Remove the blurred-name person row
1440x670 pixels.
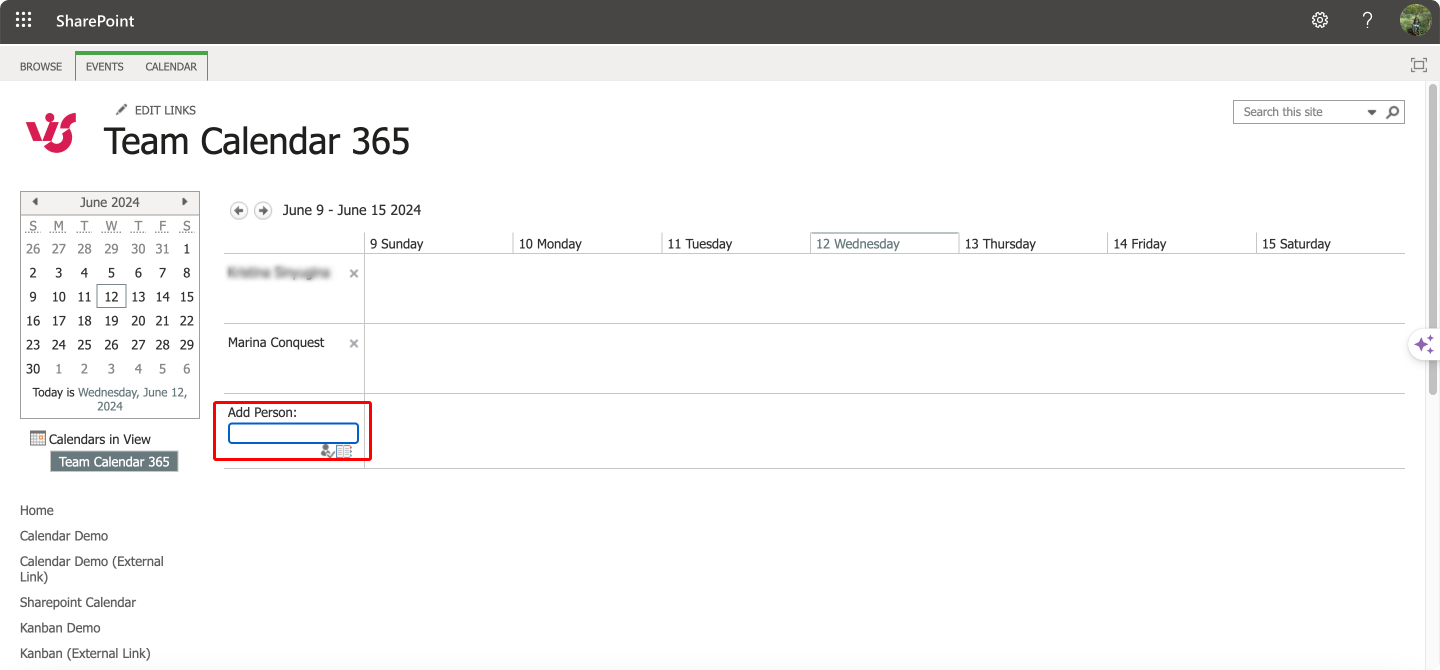[353, 273]
